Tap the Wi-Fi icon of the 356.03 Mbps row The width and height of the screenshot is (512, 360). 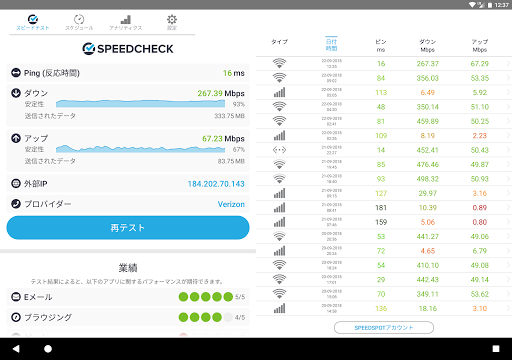click(x=279, y=78)
